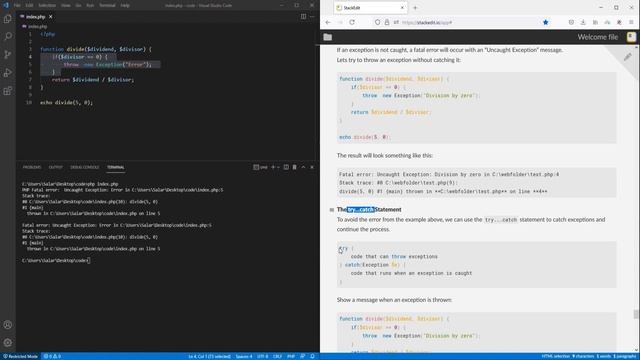
Task: Go back in the Firefox browser
Action: tap(328, 22)
